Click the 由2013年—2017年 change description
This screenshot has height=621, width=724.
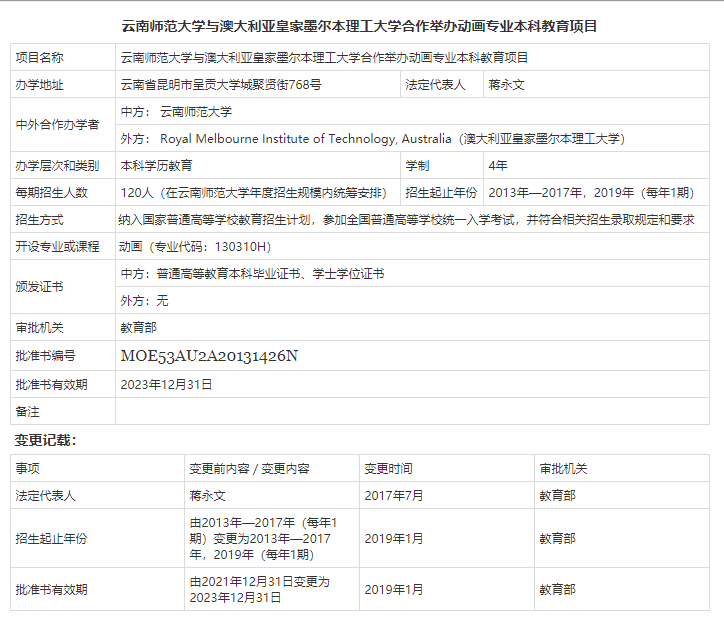[x=263, y=538]
